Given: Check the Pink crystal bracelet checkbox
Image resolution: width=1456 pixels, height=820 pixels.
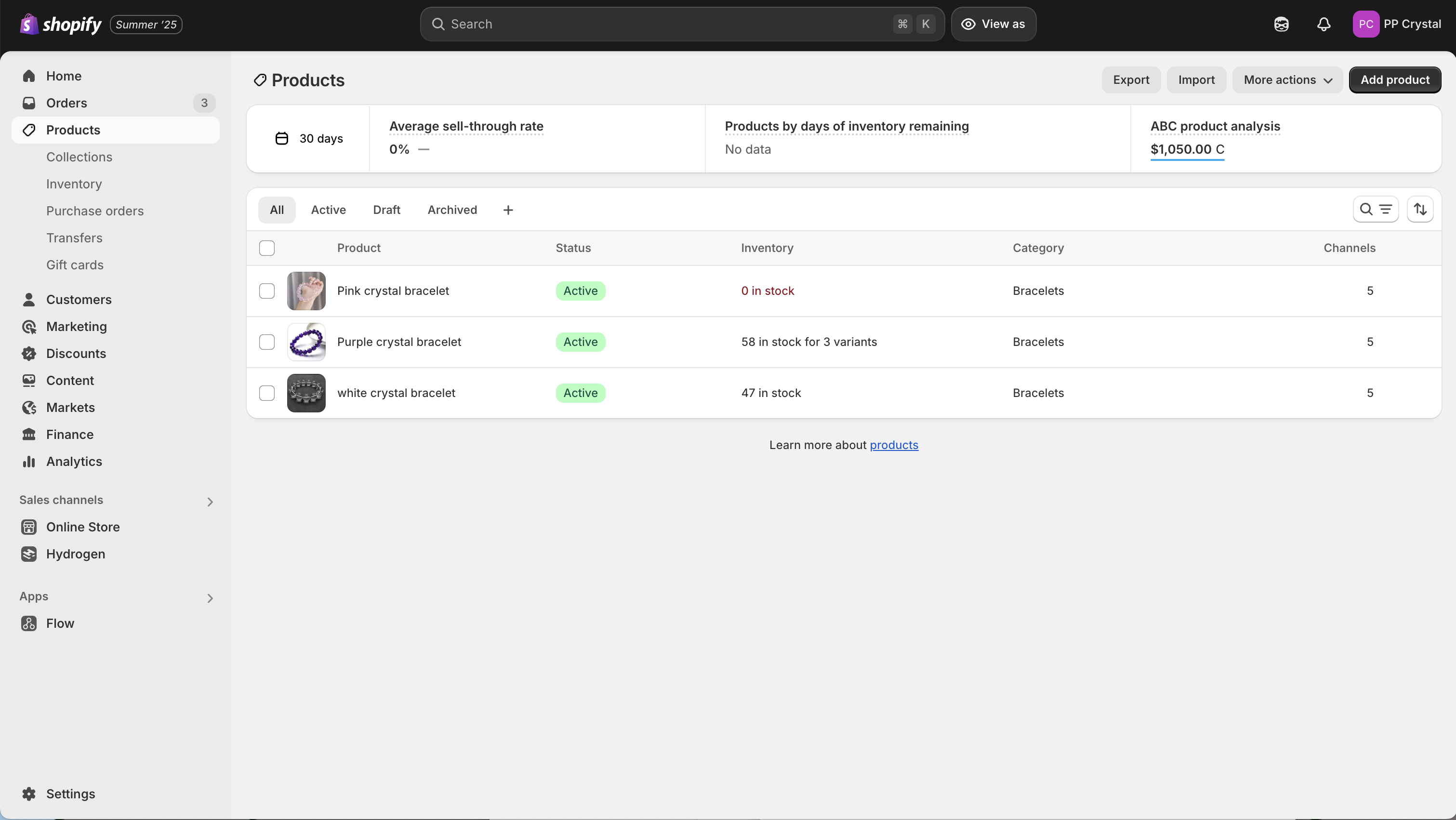Looking at the screenshot, I should point(267,291).
